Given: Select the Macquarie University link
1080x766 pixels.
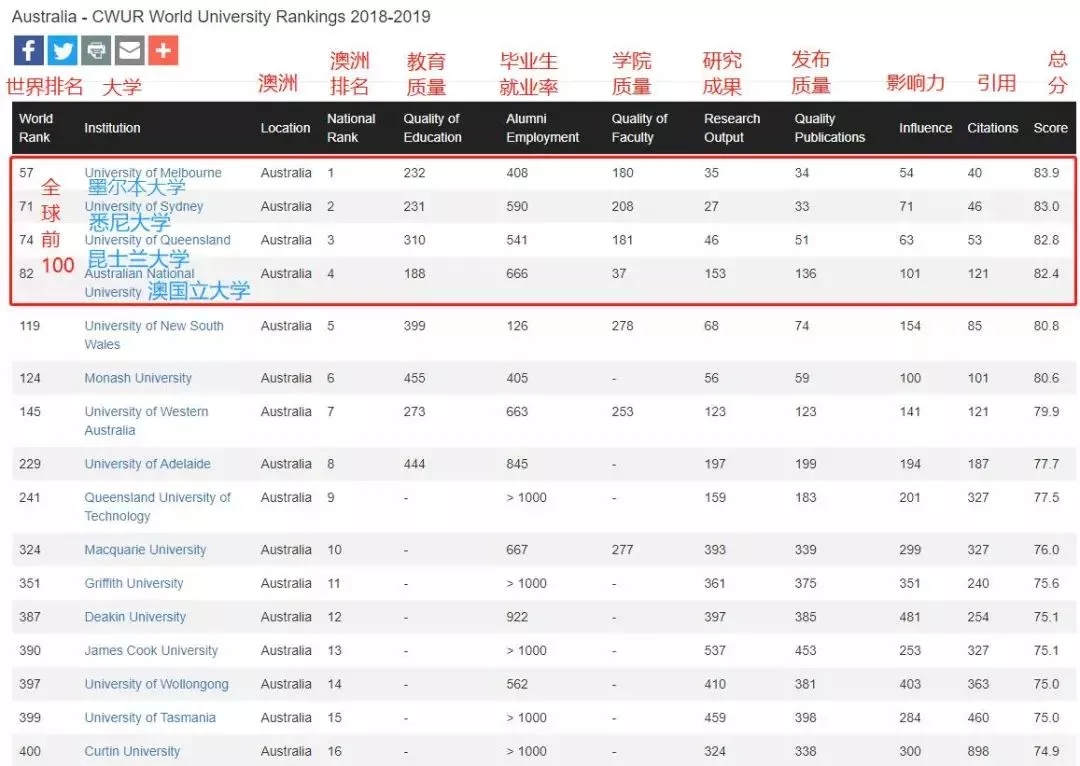Looking at the screenshot, I should [x=145, y=550].
